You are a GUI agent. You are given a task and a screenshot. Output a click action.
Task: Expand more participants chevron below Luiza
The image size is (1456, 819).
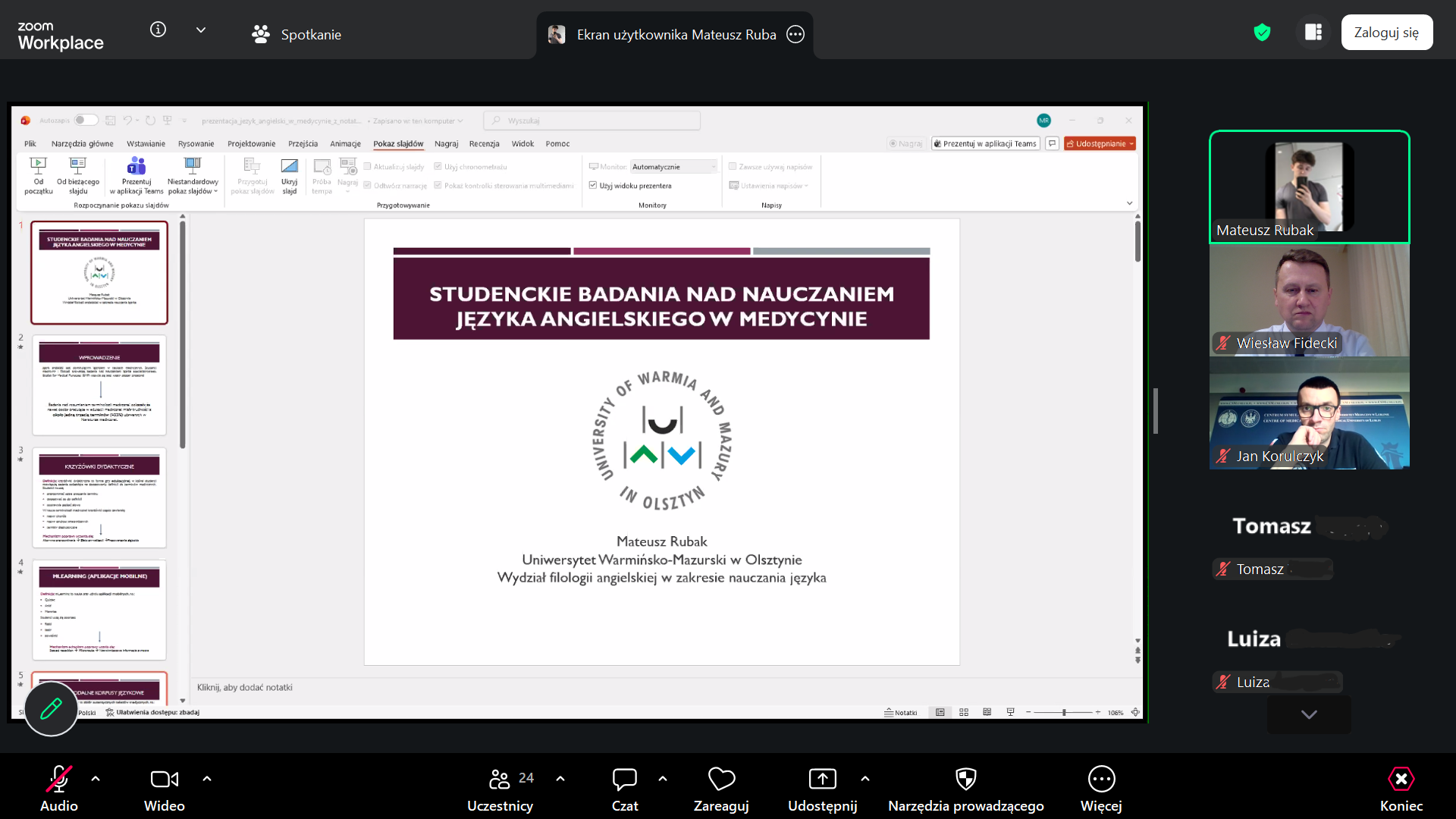[1309, 714]
